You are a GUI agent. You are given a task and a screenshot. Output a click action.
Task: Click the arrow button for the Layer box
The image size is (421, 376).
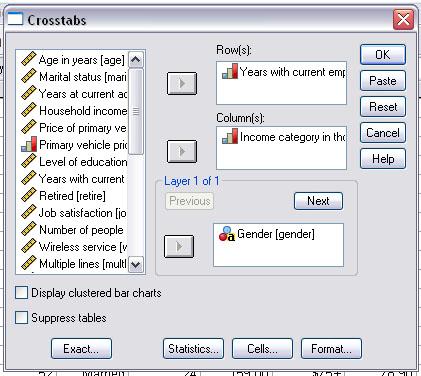(x=179, y=246)
